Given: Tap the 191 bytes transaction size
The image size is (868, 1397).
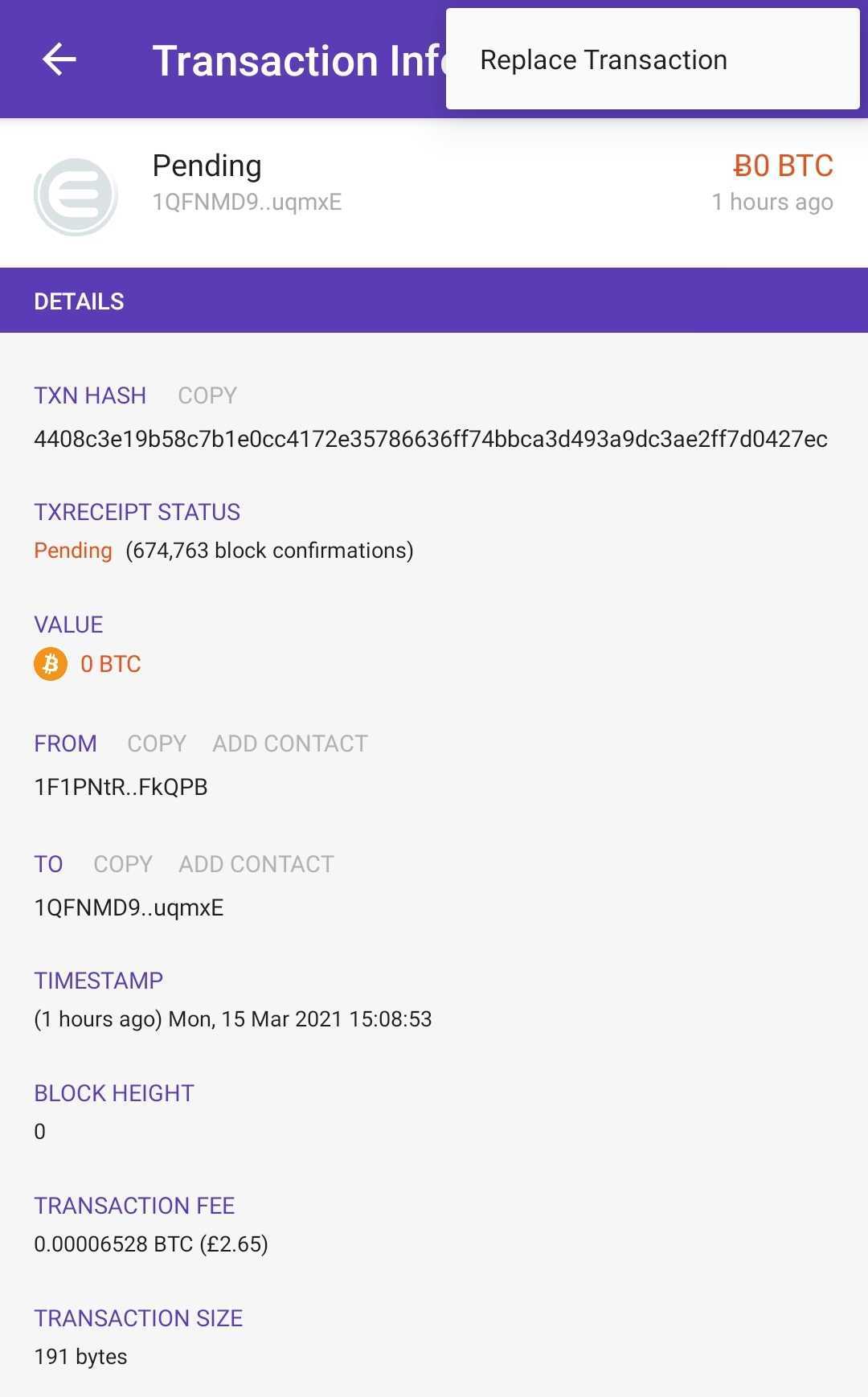Looking at the screenshot, I should point(80,1357).
